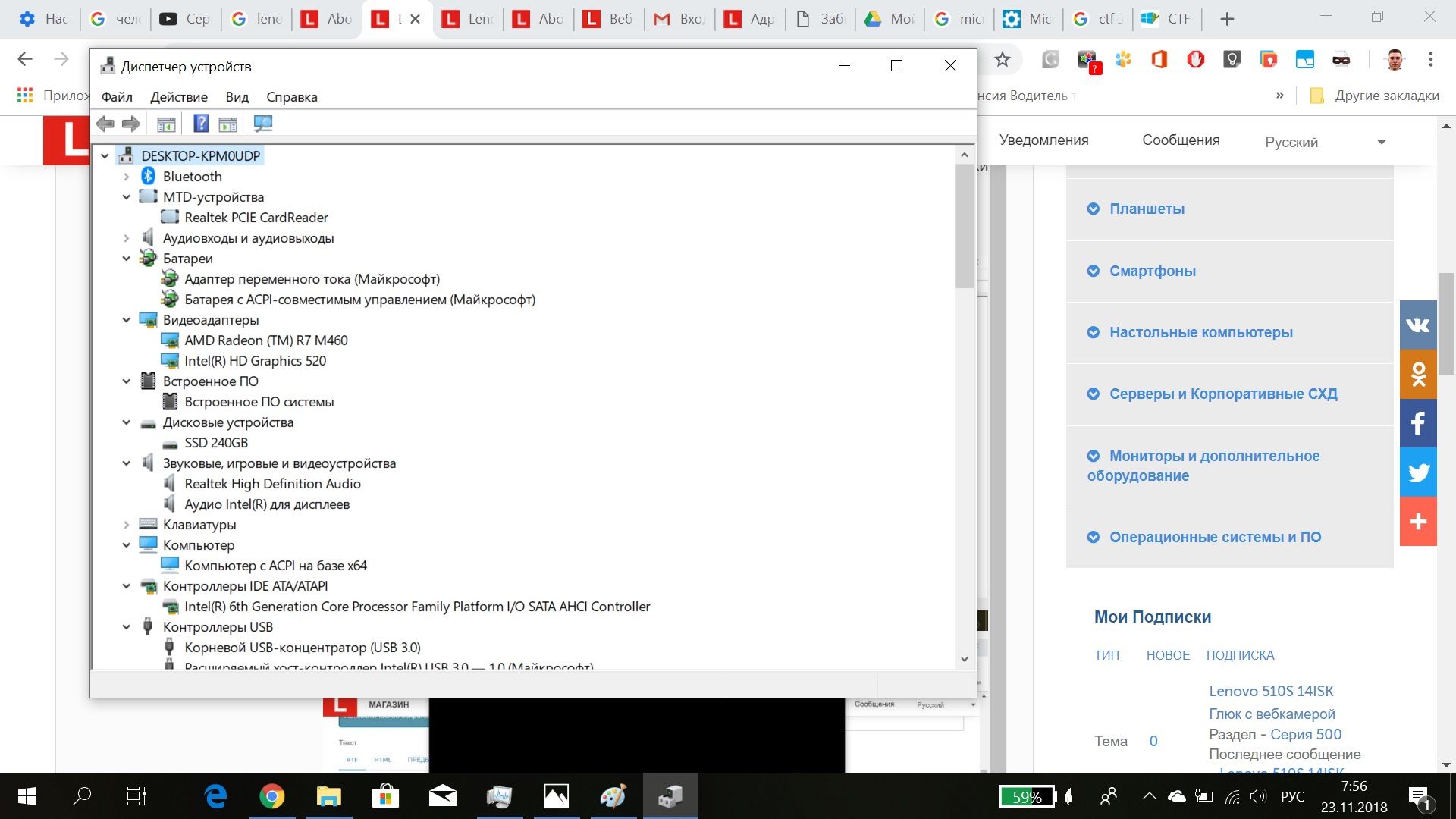Collapse the MTD-устройства category

(x=127, y=197)
